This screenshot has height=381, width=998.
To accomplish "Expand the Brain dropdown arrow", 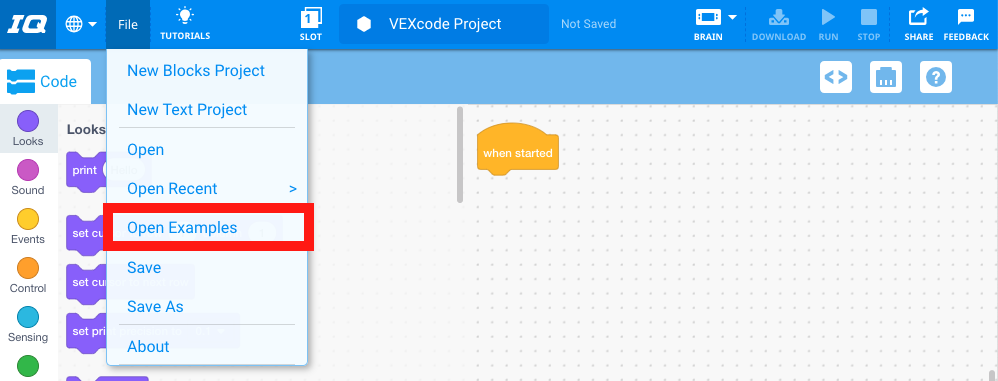I will 733,17.
